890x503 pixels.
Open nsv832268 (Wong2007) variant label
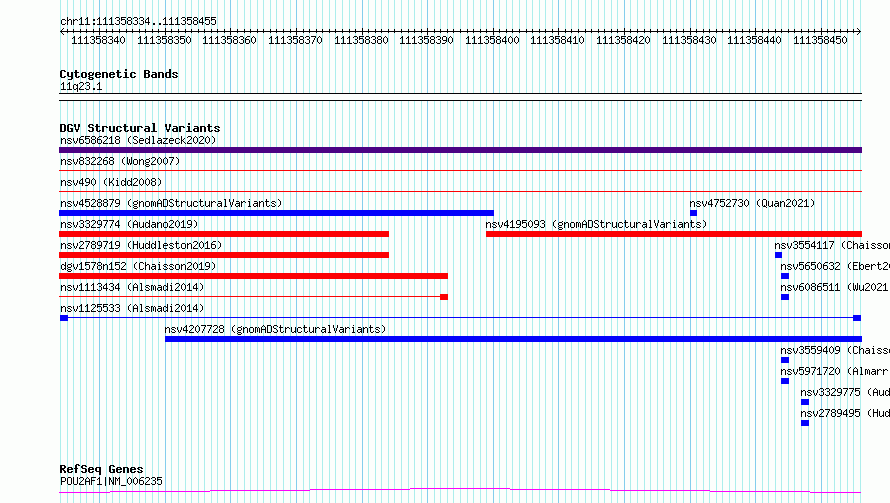coord(120,161)
